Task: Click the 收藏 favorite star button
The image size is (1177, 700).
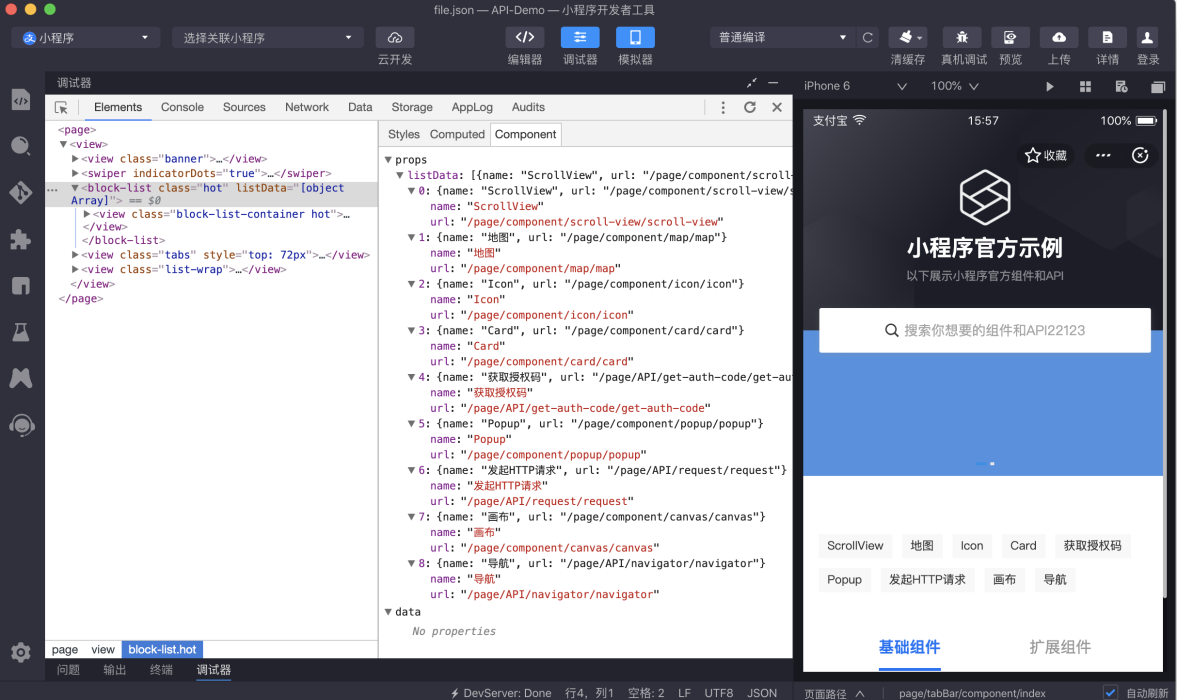Action: pyautogui.click(x=1046, y=155)
